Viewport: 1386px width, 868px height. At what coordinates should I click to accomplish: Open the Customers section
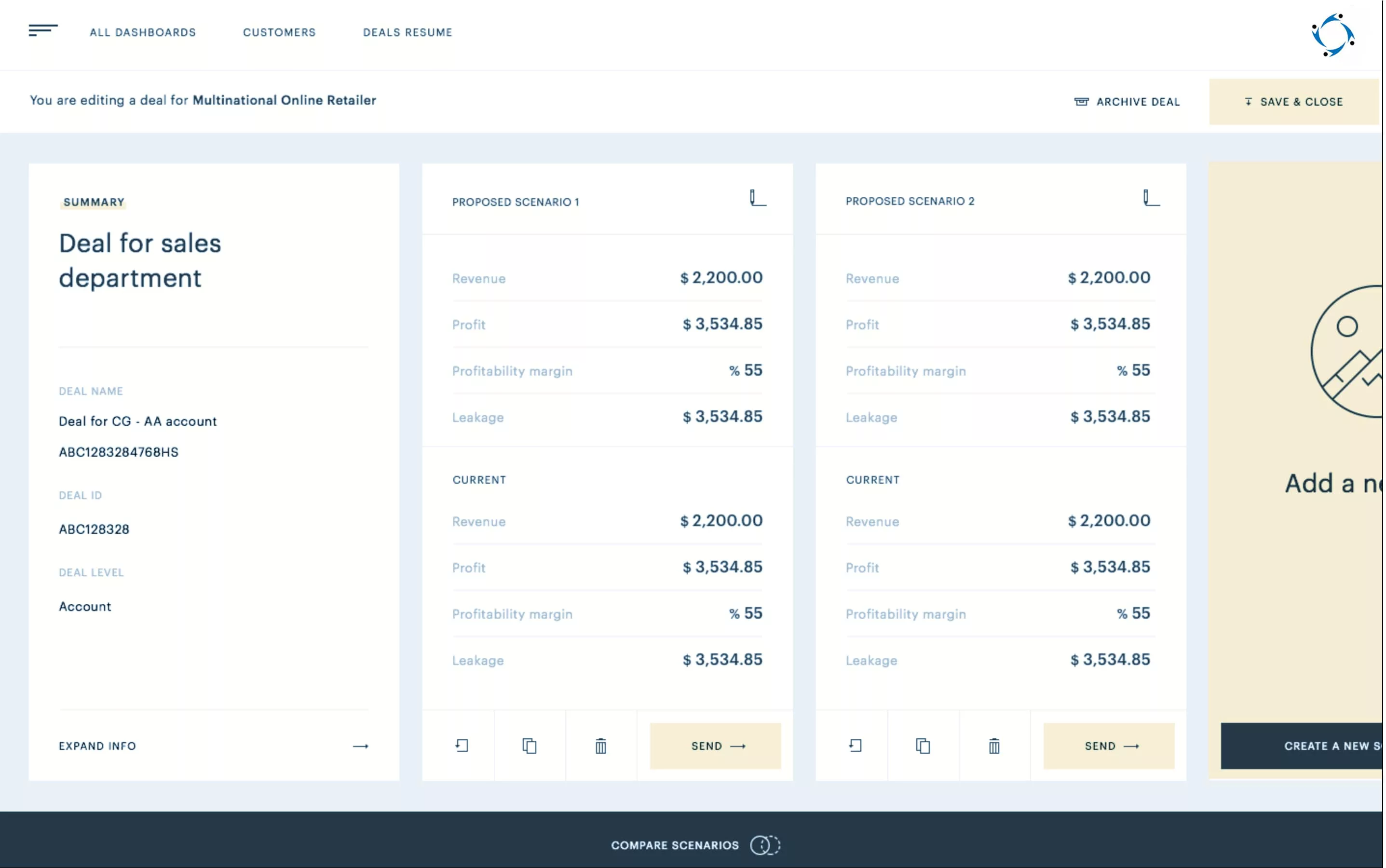tap(279, 33)
